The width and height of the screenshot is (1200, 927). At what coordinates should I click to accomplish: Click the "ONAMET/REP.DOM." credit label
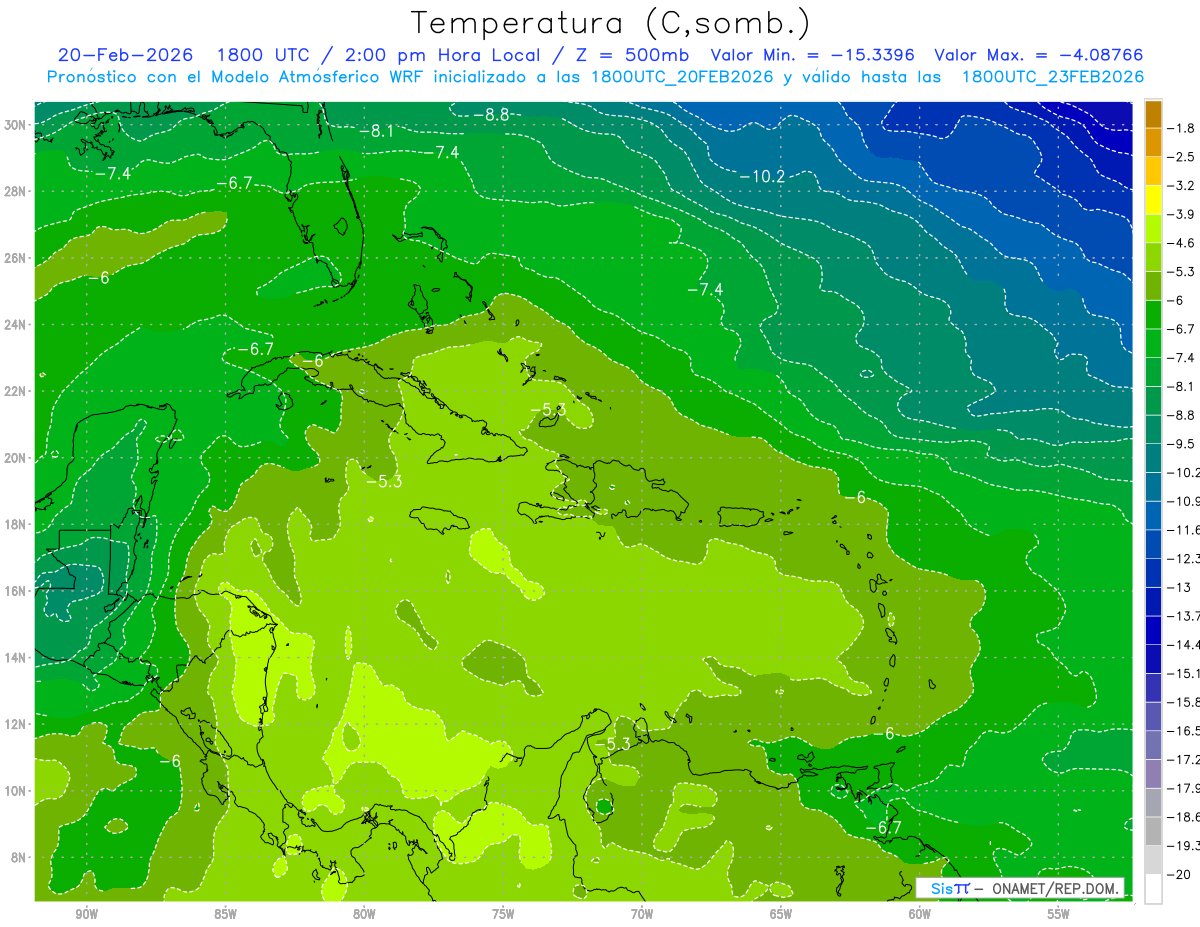pyautogui.click(x=1055, y=888)
